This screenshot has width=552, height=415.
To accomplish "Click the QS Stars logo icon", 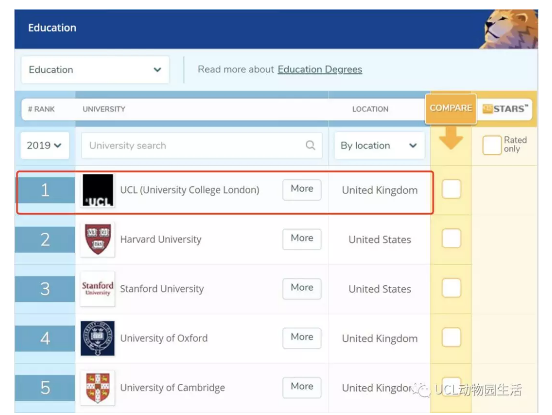I will (x=488, y=109).
